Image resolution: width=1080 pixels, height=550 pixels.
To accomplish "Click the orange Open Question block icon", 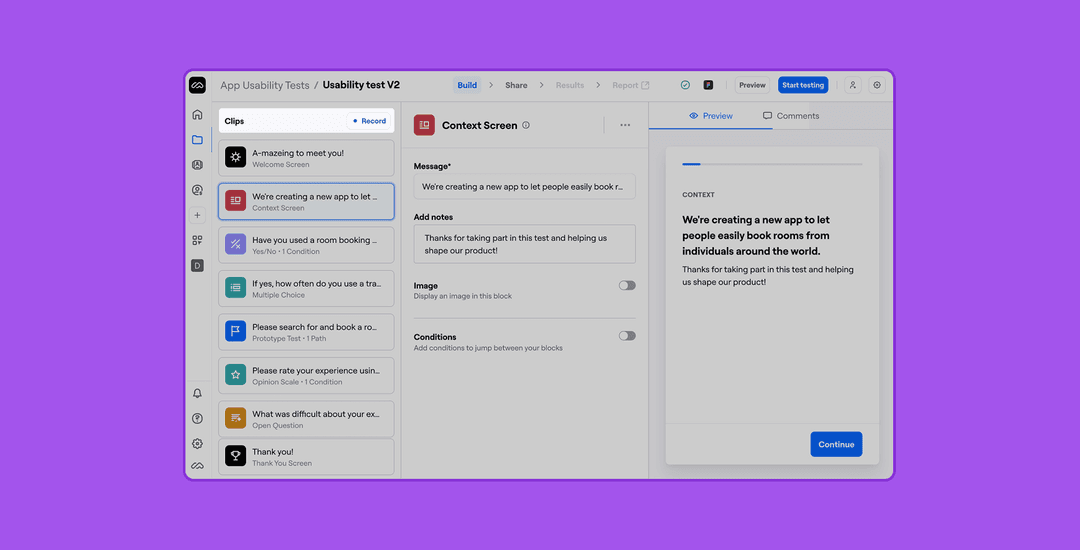I will (x=236, y=418).
